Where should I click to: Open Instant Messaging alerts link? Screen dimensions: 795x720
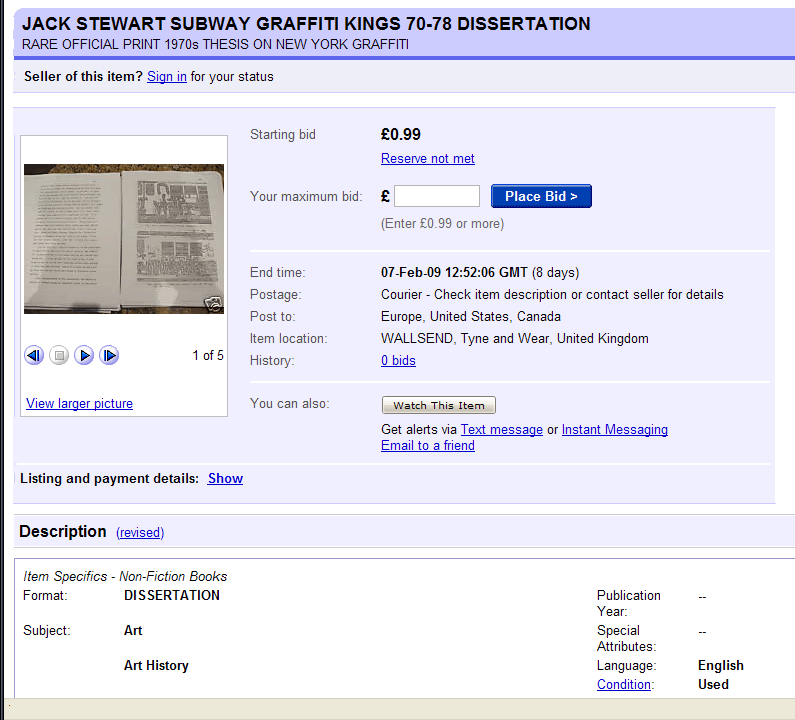click(x=615, y=429)
